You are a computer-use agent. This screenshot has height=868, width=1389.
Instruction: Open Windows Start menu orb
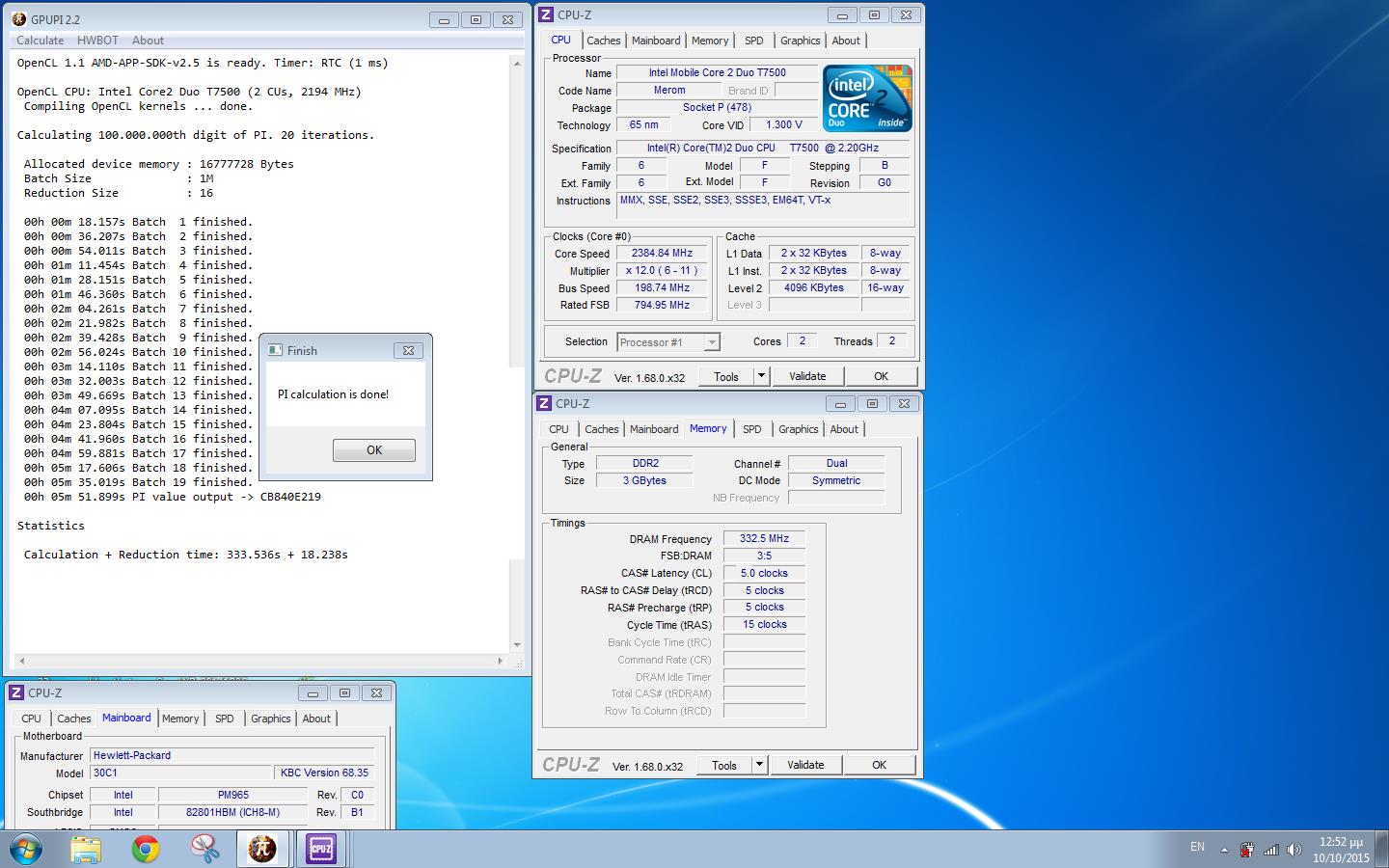[x=24, y=849]
